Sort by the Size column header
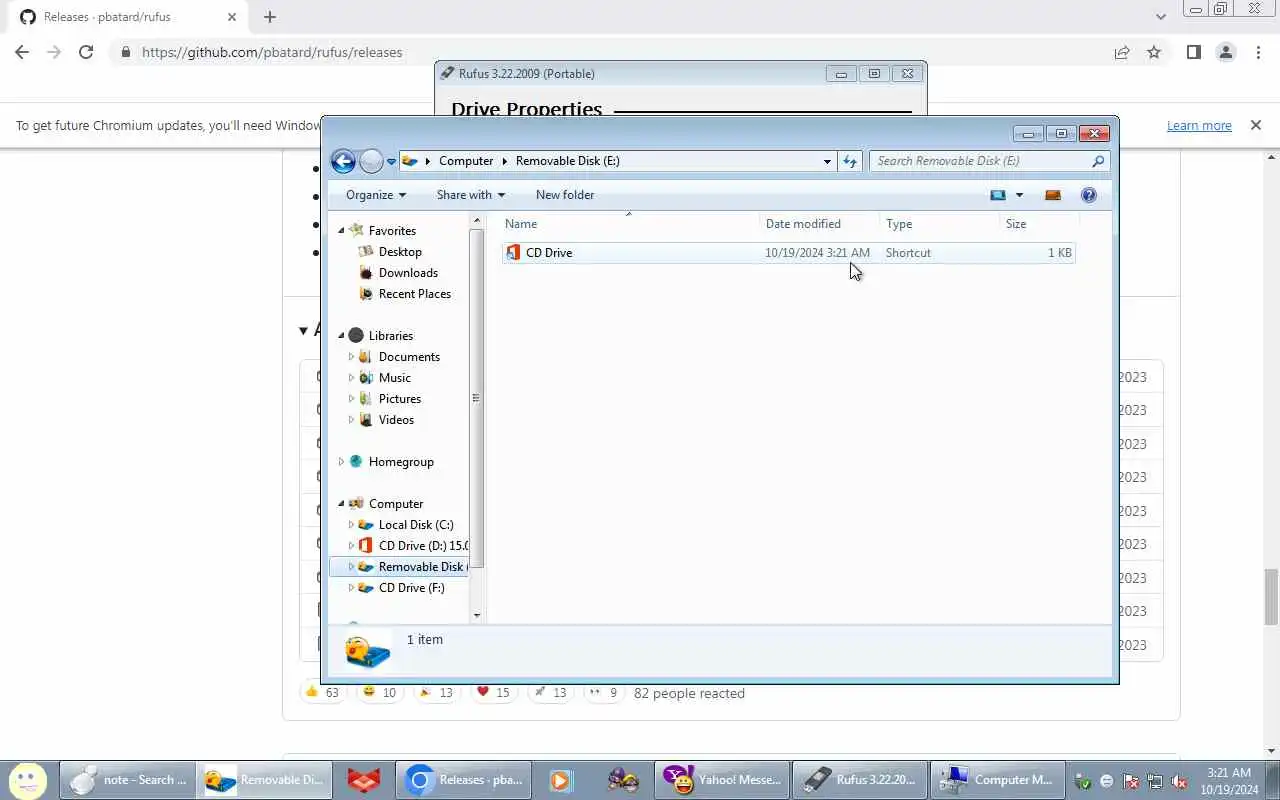This screenshot has height=800, width=1280. click(1038, 224)
